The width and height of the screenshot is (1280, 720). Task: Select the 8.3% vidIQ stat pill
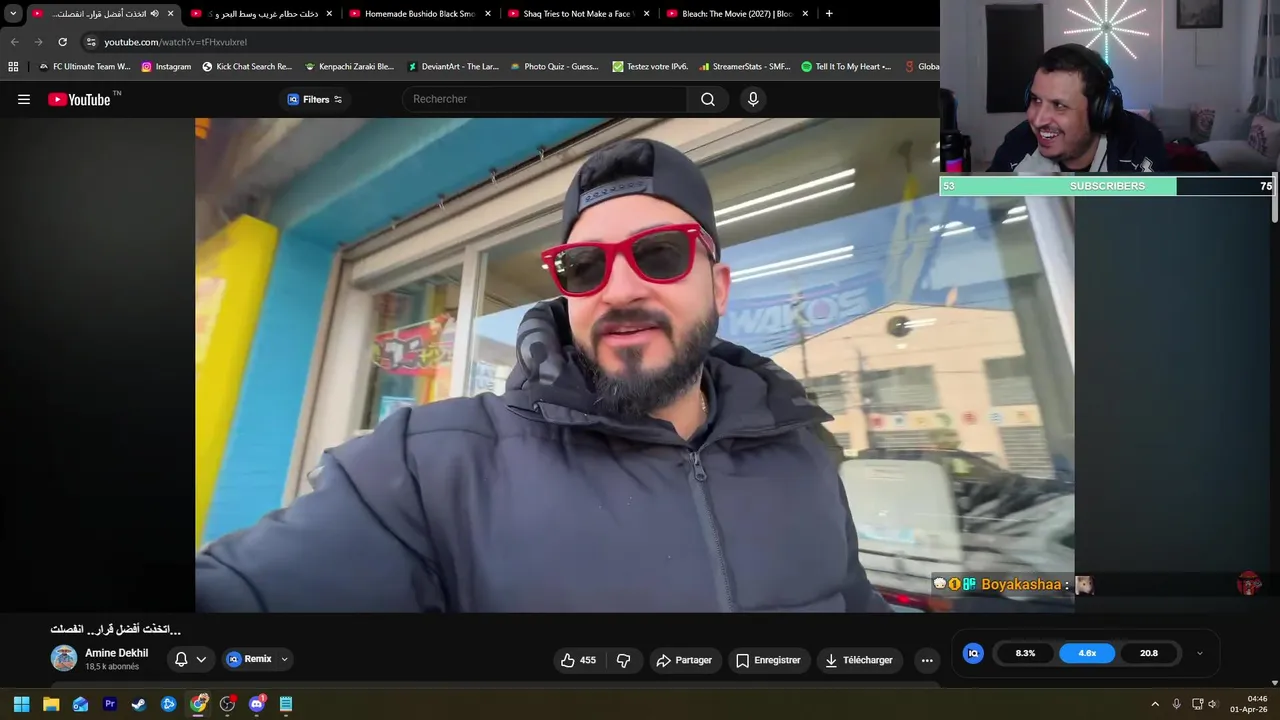click(1025, 653)
